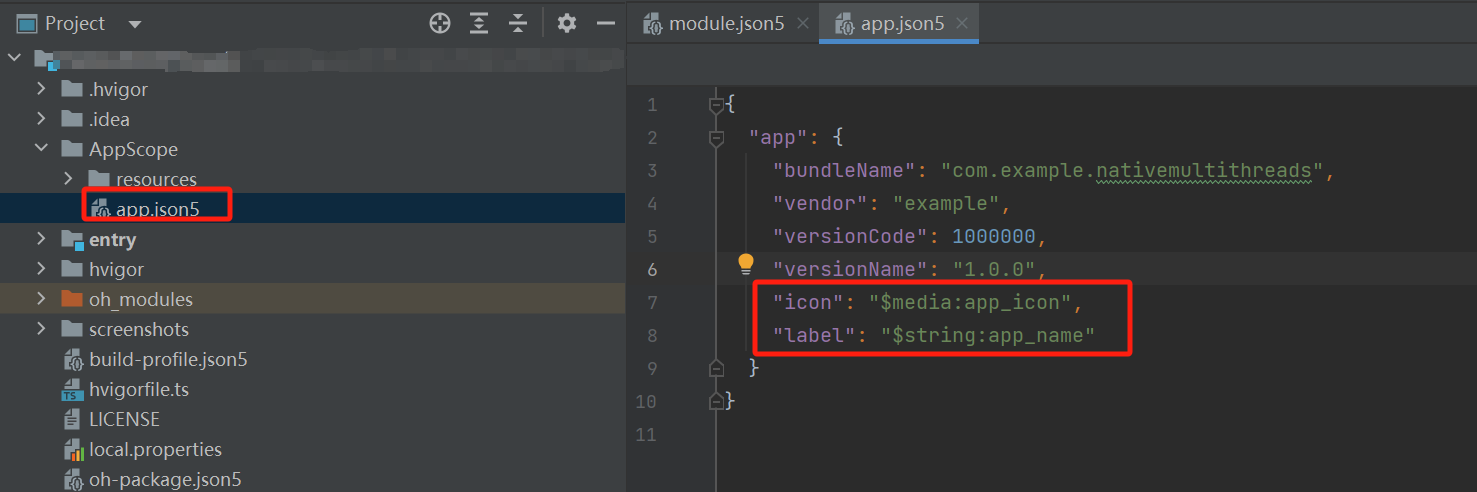Switch to the module.json5 tab
Viewport: 1477px width, 492px height.
coord(725,24)
